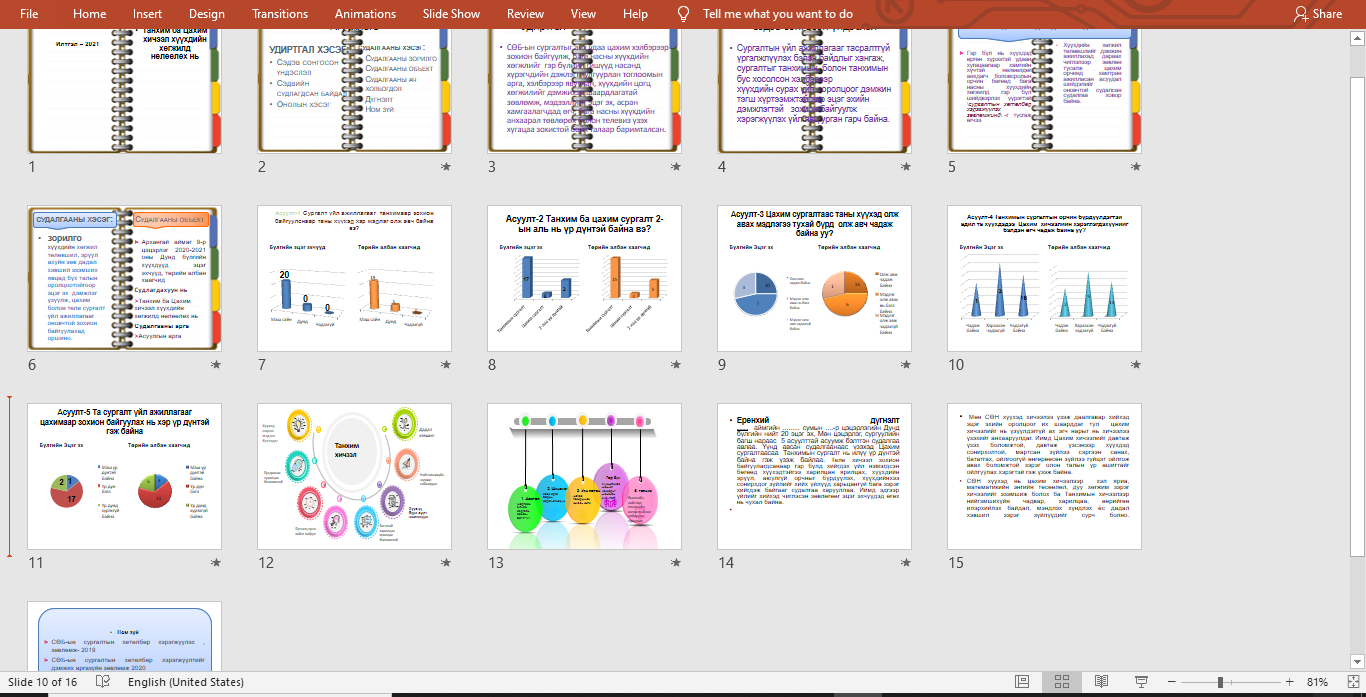Type in Tell me what you want field

[778, 14]
